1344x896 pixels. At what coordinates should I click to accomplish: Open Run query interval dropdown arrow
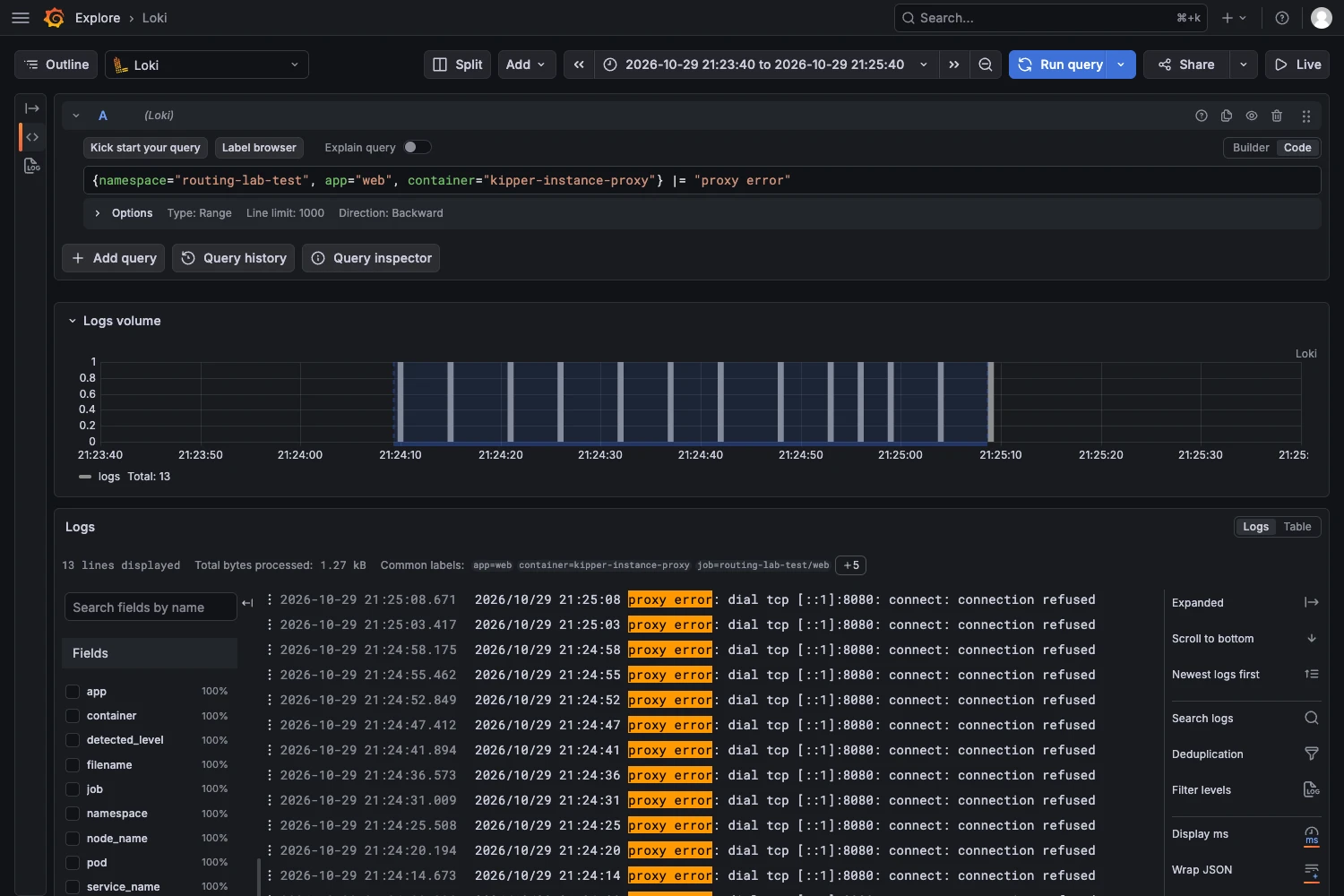(x=1122, y=65)
